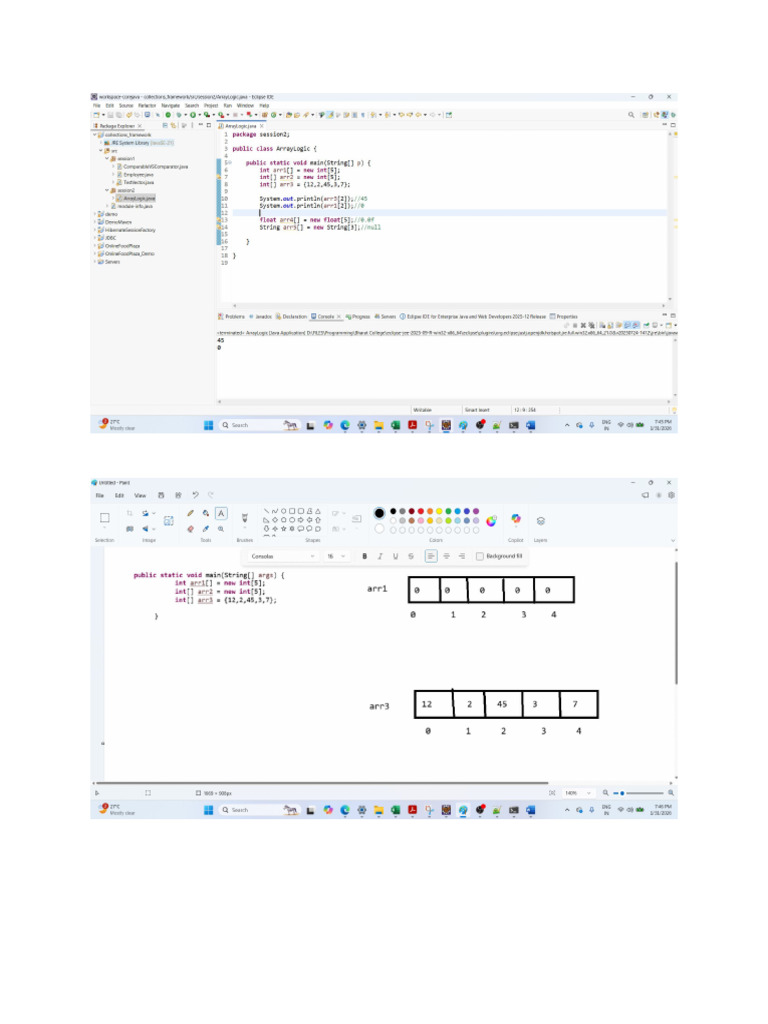
Task: Select the red color swatch in Paint
Action: (421, 511)
